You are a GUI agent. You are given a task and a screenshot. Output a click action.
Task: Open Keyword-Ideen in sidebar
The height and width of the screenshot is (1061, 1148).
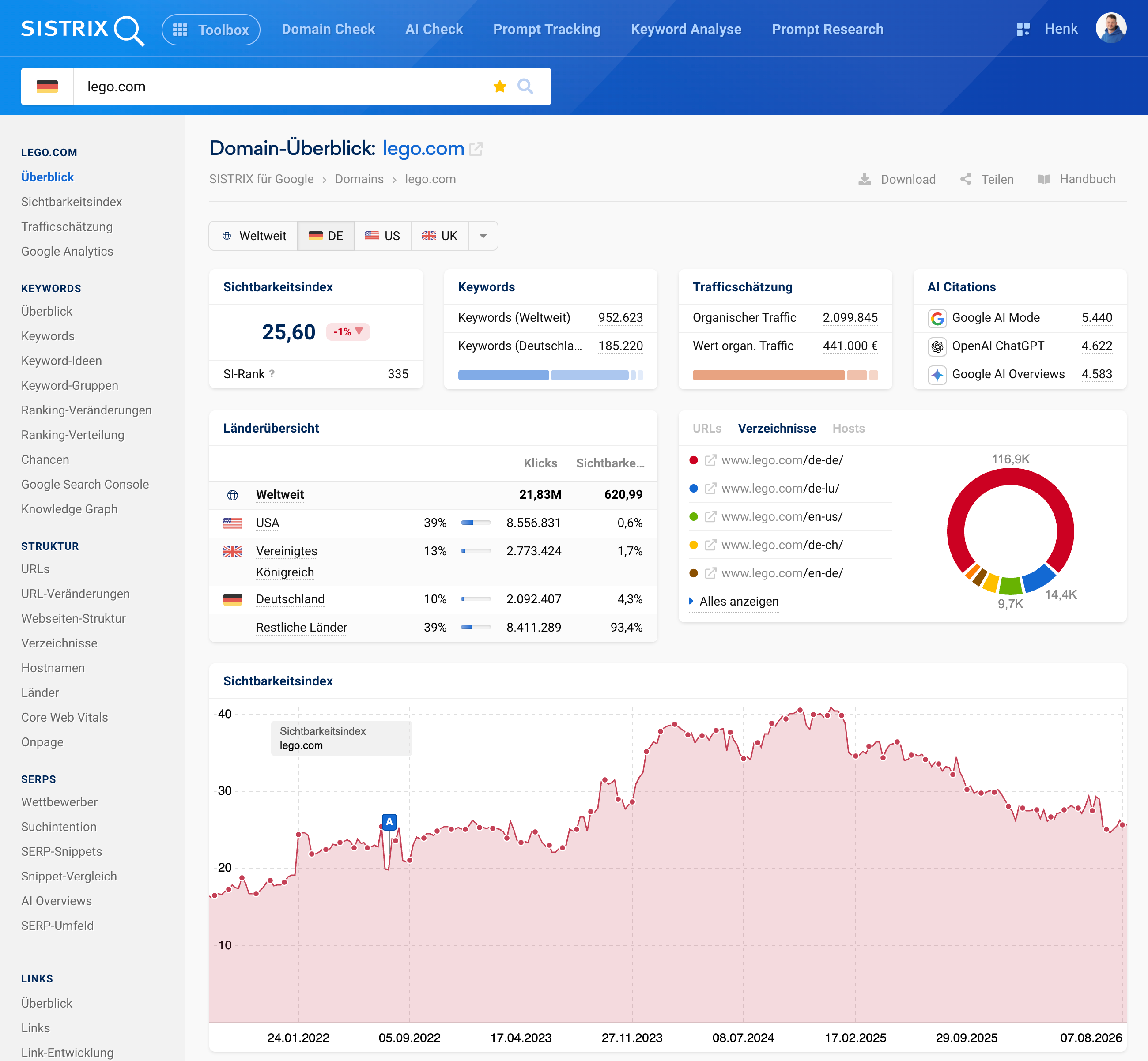click(x=61, y=361)
